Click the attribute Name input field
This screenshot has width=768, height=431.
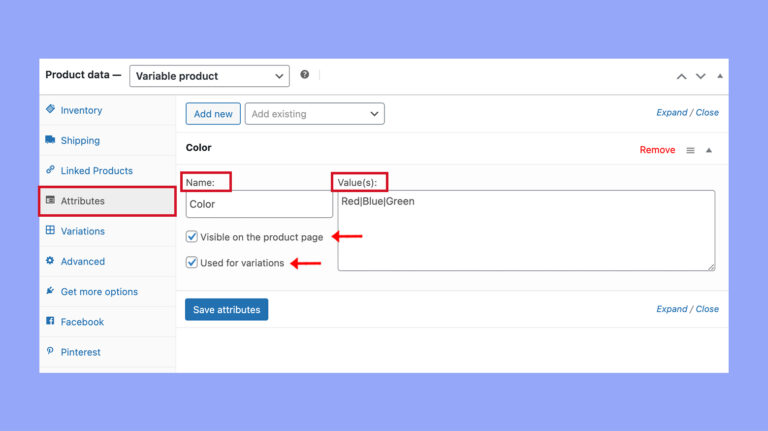259,204
